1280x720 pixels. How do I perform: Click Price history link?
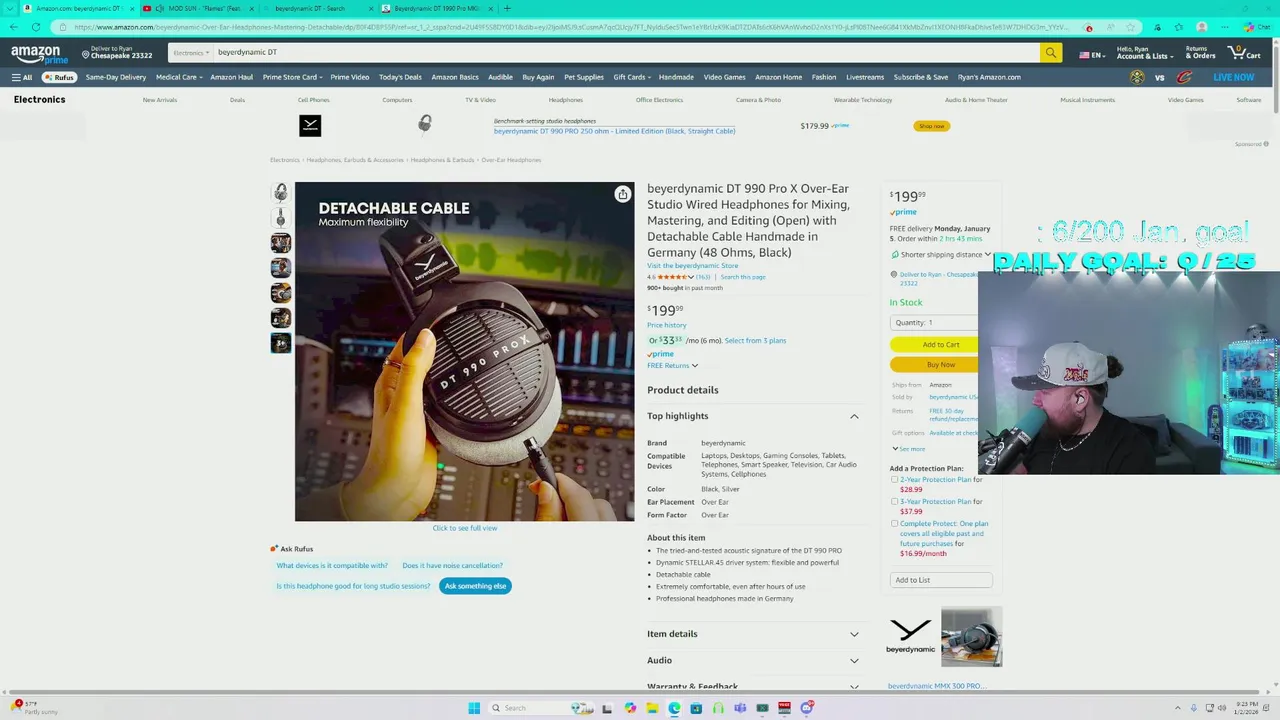click(667, 325)
